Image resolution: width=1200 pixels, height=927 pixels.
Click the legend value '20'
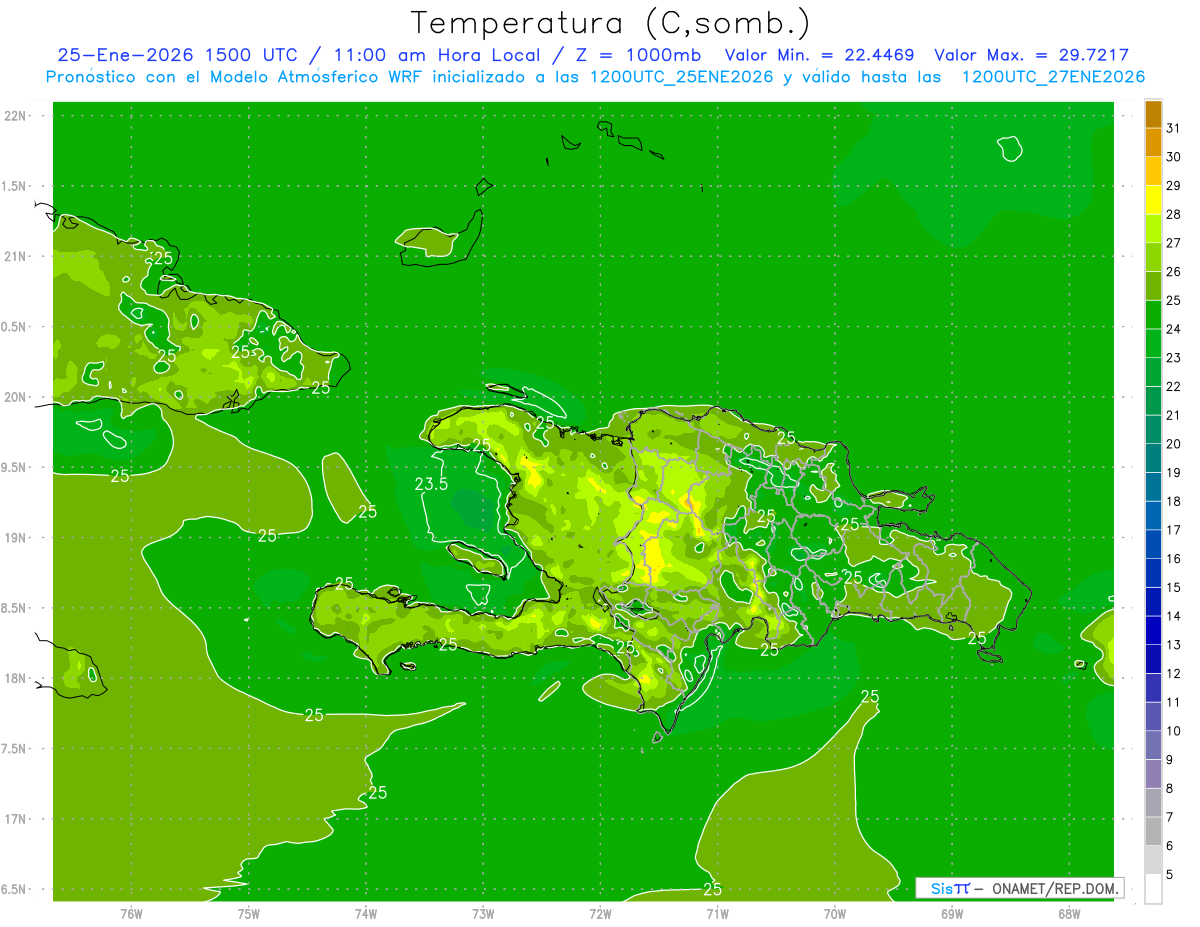coord(1173,444)
